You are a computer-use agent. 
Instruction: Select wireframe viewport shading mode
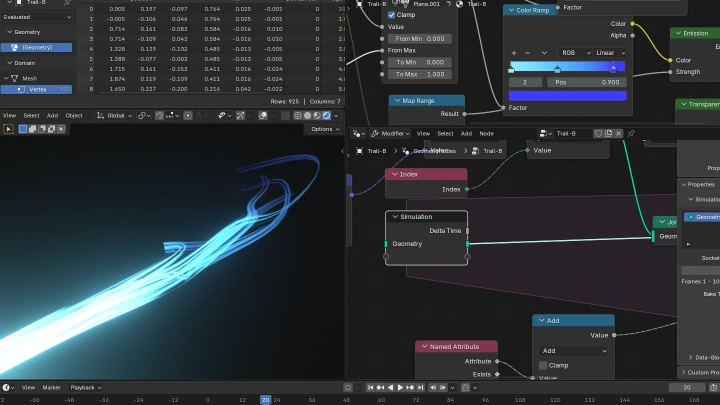coord(298,116)
